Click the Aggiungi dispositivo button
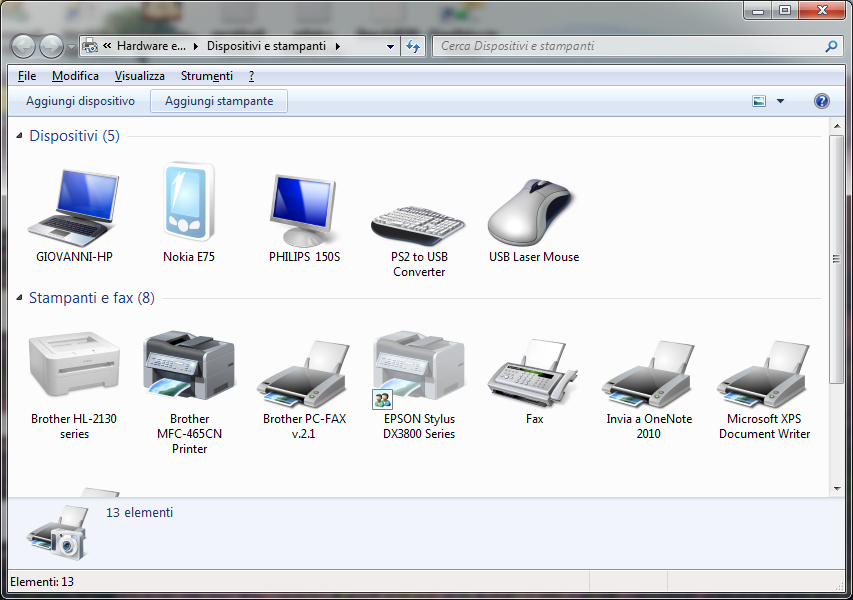 (80, 100)
